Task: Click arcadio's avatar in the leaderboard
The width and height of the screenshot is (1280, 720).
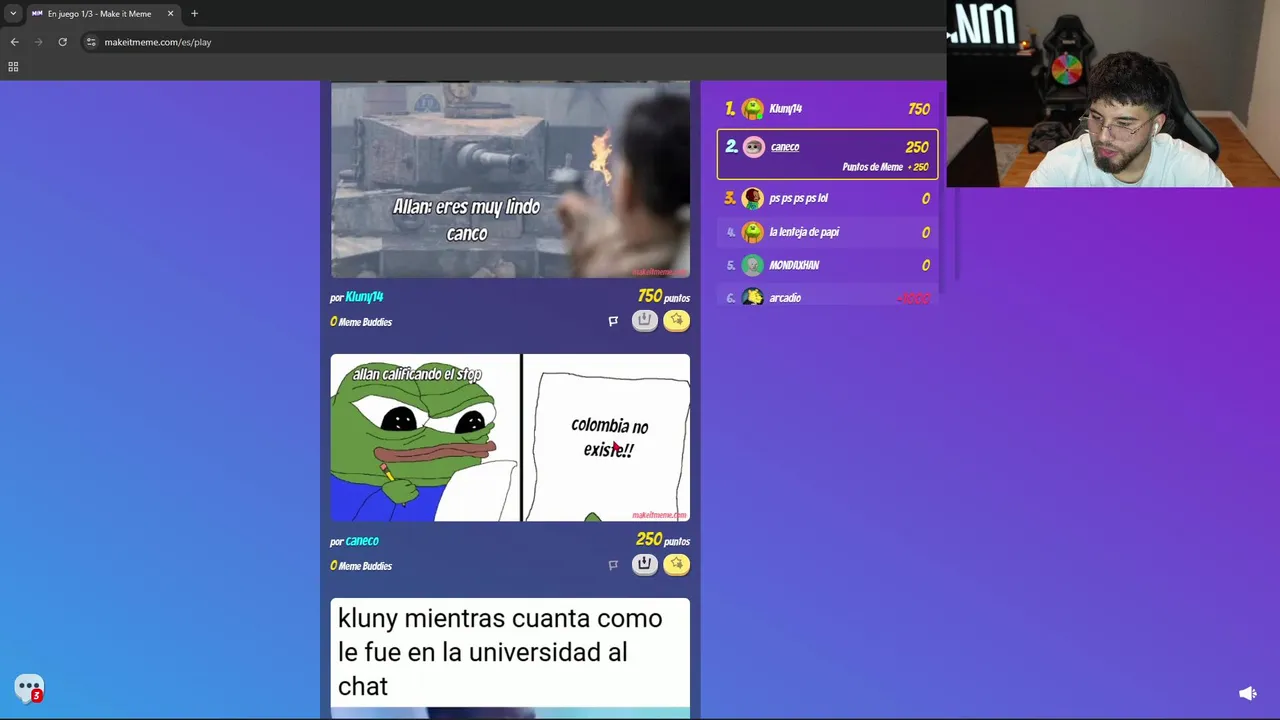Action: (753, 297)
